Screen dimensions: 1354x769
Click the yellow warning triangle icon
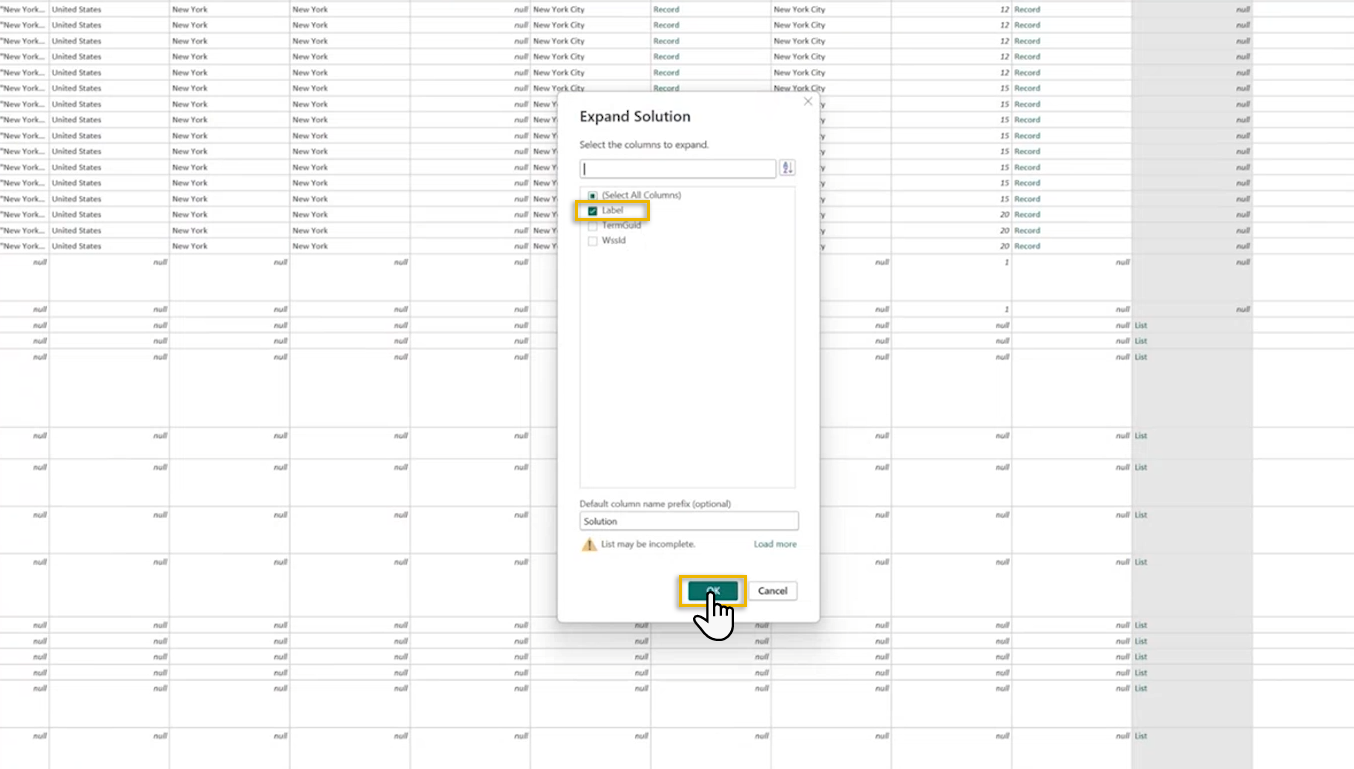pyautogui.click(x=589, y=545)
